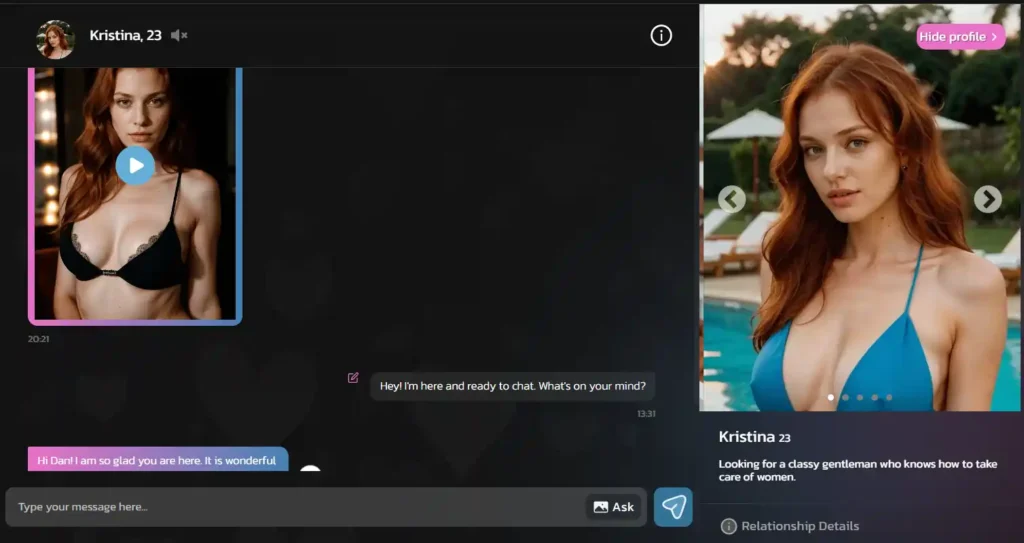Play the video message in chat

coord(135,165)
